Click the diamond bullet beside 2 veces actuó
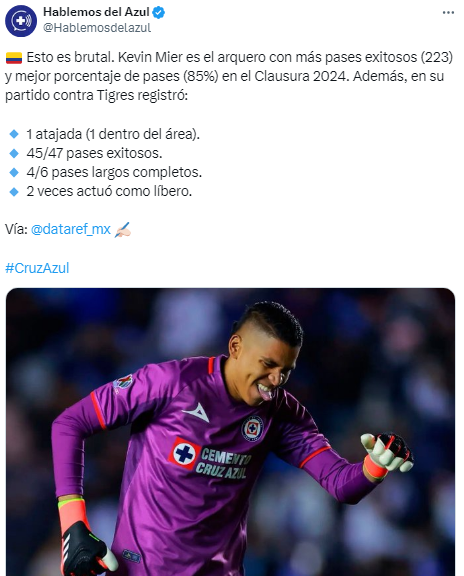This screenshot has width=464, height=576. pos(14,191)
